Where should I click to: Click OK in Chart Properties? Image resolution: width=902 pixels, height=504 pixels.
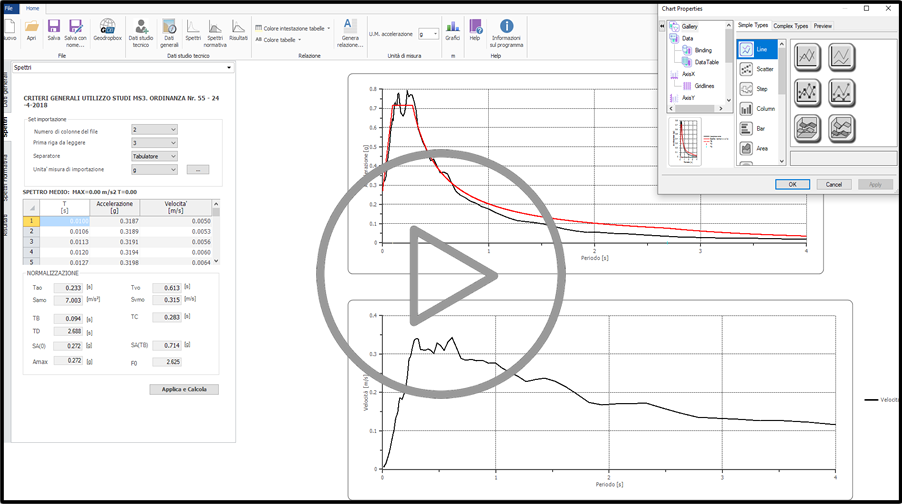click(x=792, y=185)
